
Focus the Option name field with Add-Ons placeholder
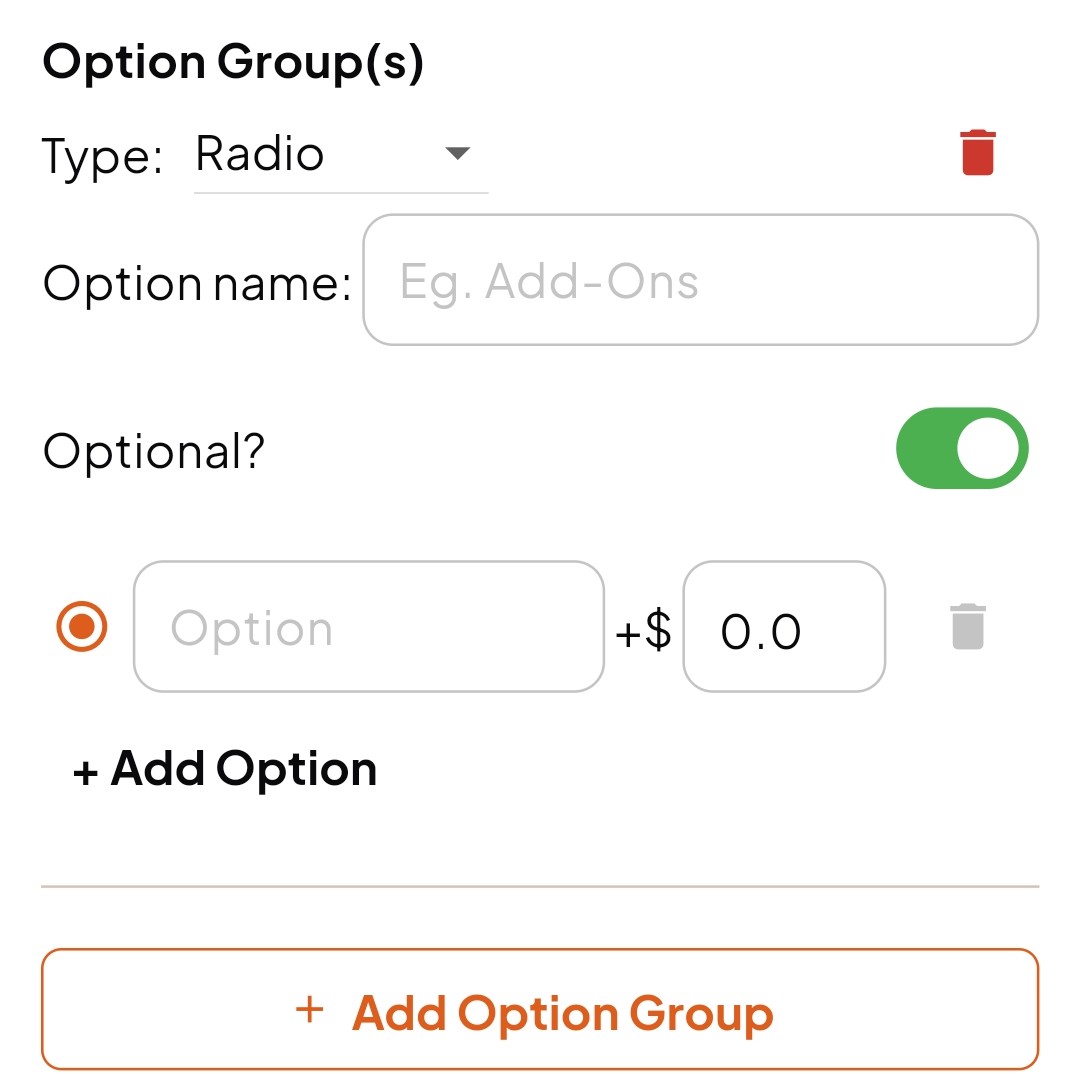(700, 280)
